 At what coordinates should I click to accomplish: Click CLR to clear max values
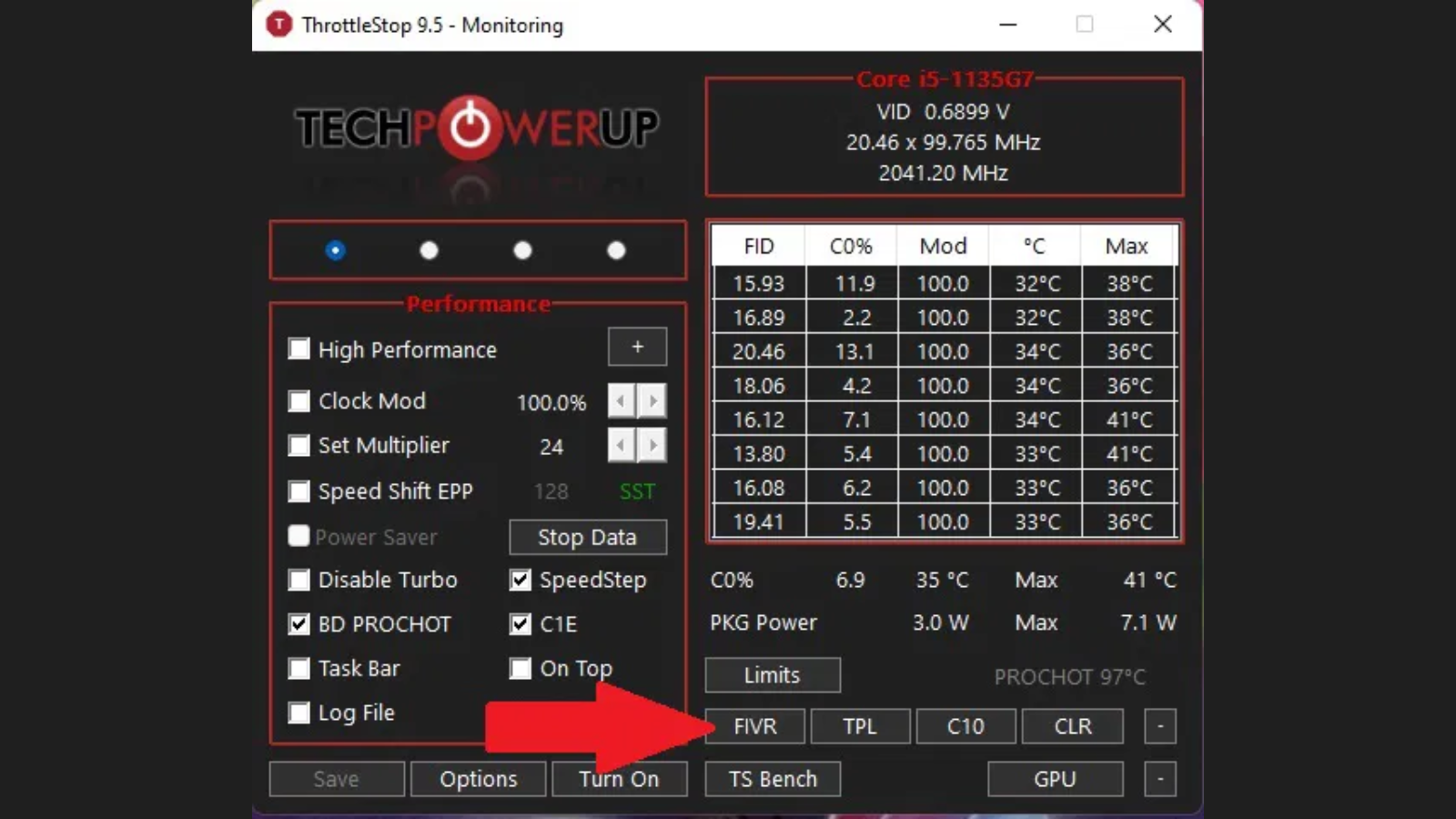[1073, 726]
